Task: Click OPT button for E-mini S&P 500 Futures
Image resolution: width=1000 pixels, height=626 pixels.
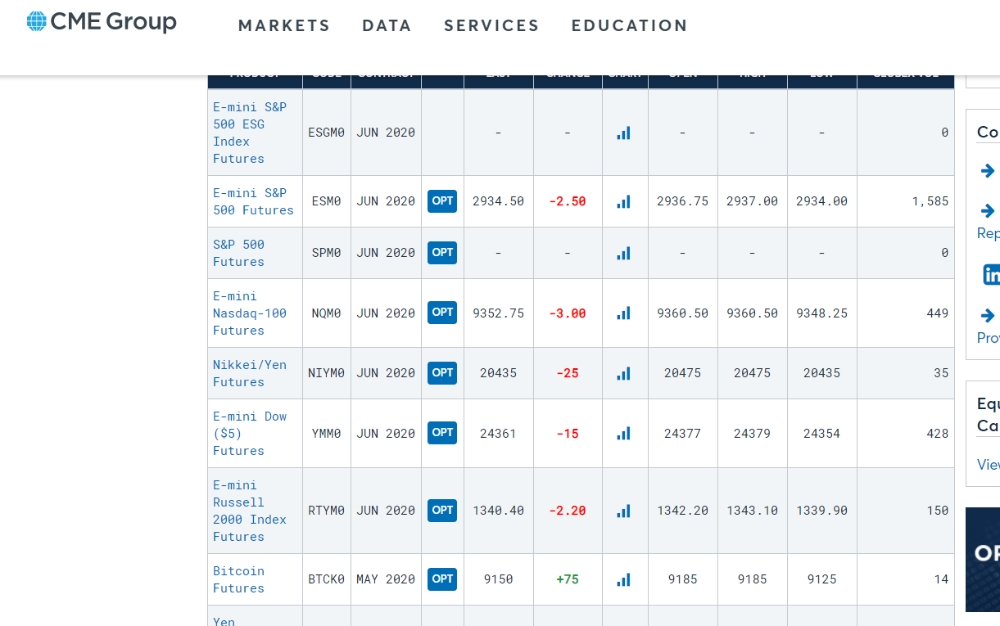Action: 442,201
